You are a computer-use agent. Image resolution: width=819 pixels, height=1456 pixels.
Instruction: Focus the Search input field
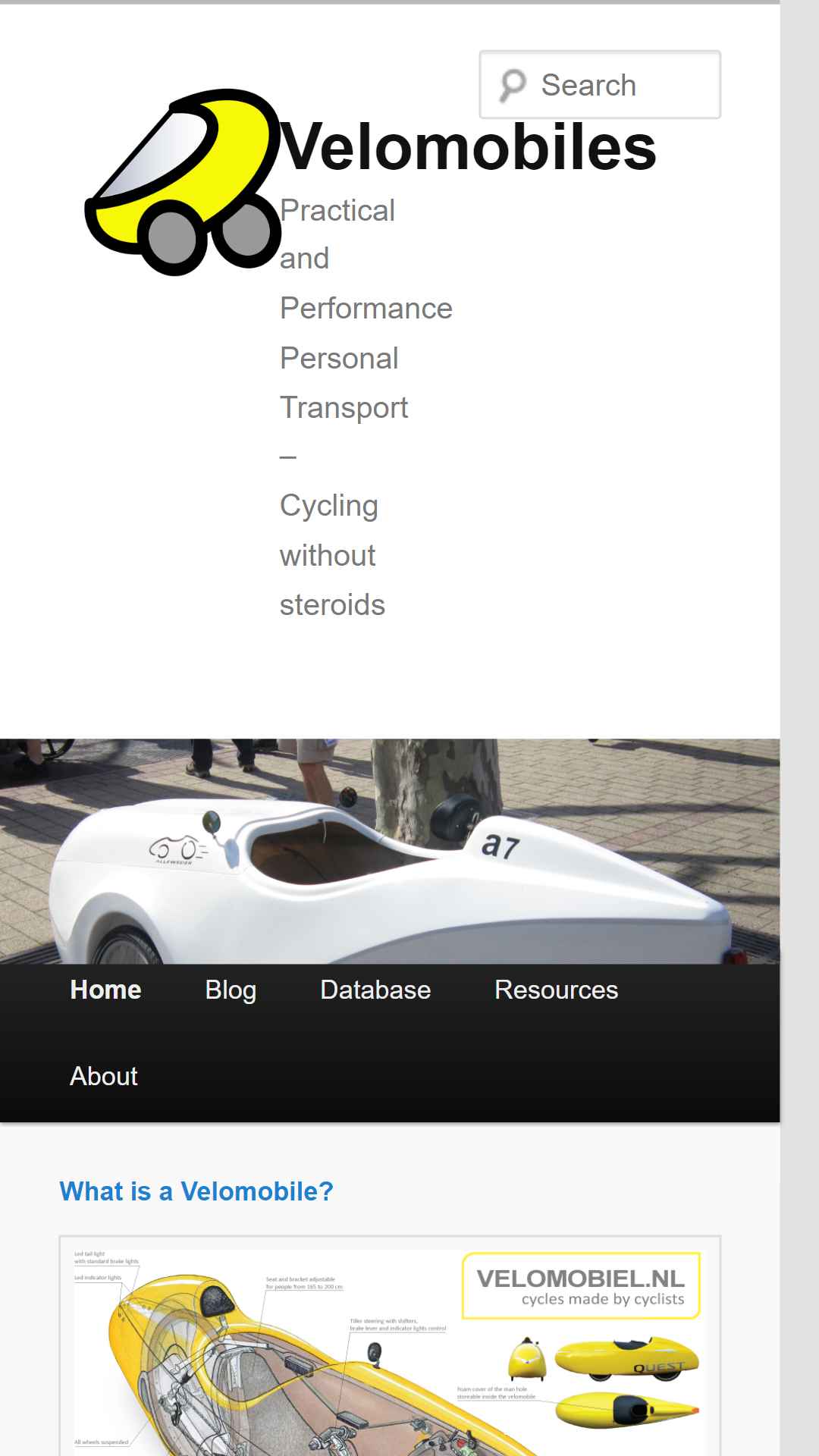point(600,85)
